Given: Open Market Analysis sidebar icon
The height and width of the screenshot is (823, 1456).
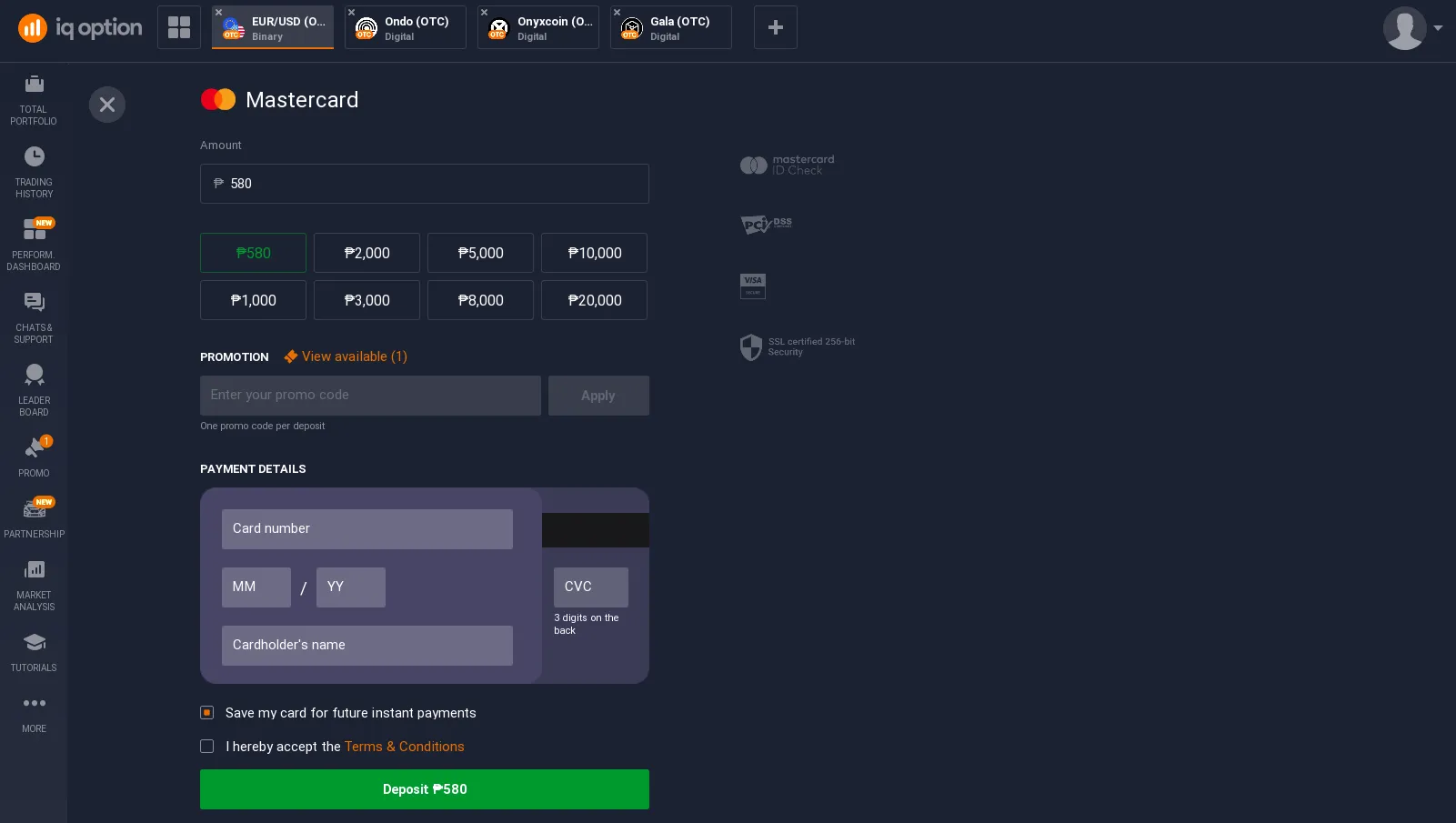Looking at the screenshot, I should coord(34,585).
